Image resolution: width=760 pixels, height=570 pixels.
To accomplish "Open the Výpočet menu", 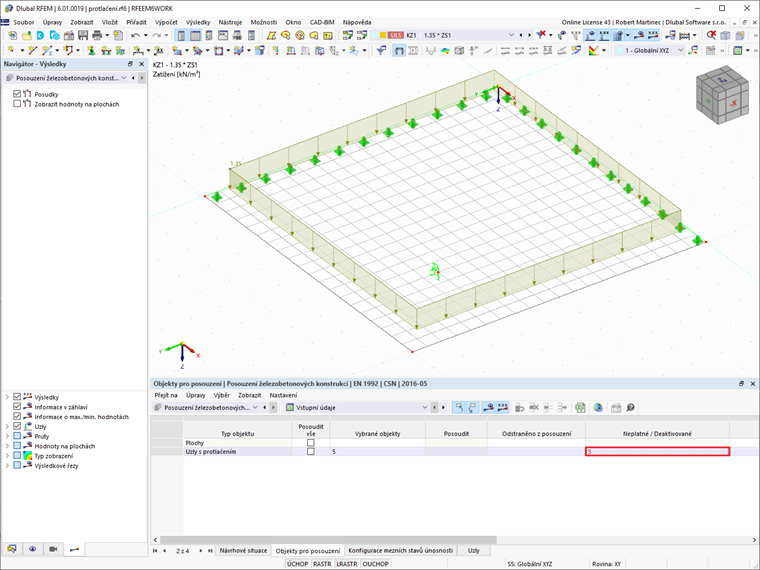I will pyautogui.click(x=166, y=22).
